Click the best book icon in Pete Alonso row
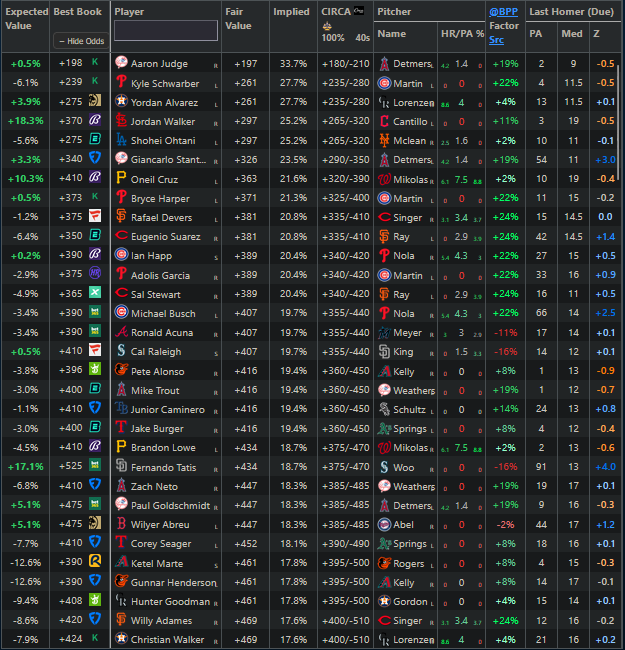Image resolution: width=625 pixels, height=650 pixels. (95, 369)
